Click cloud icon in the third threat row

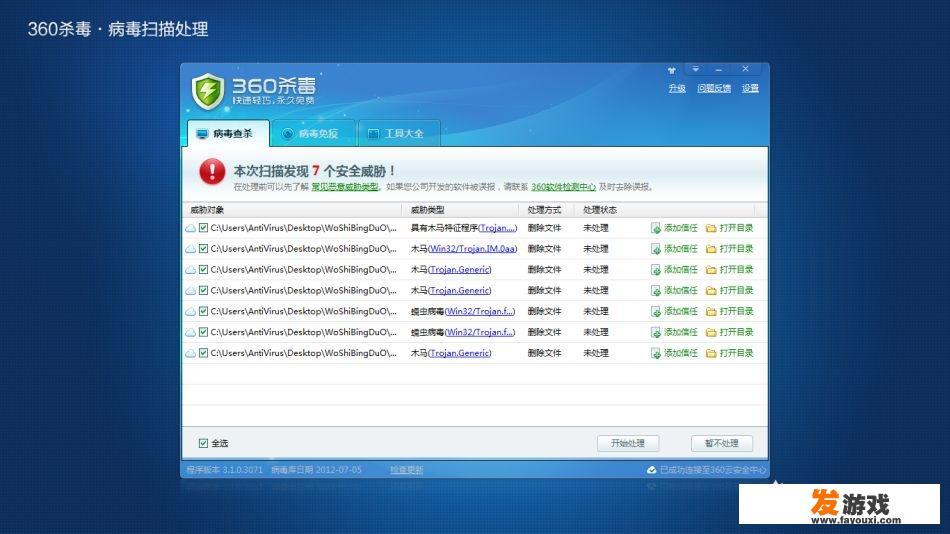tap(190, 270)
